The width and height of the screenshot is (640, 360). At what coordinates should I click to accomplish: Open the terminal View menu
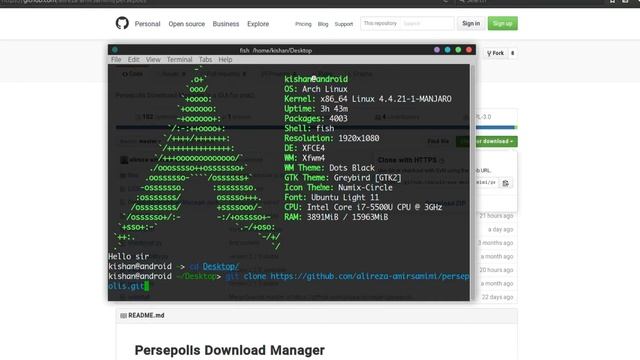pyautogui.click(x=153, y=60)
